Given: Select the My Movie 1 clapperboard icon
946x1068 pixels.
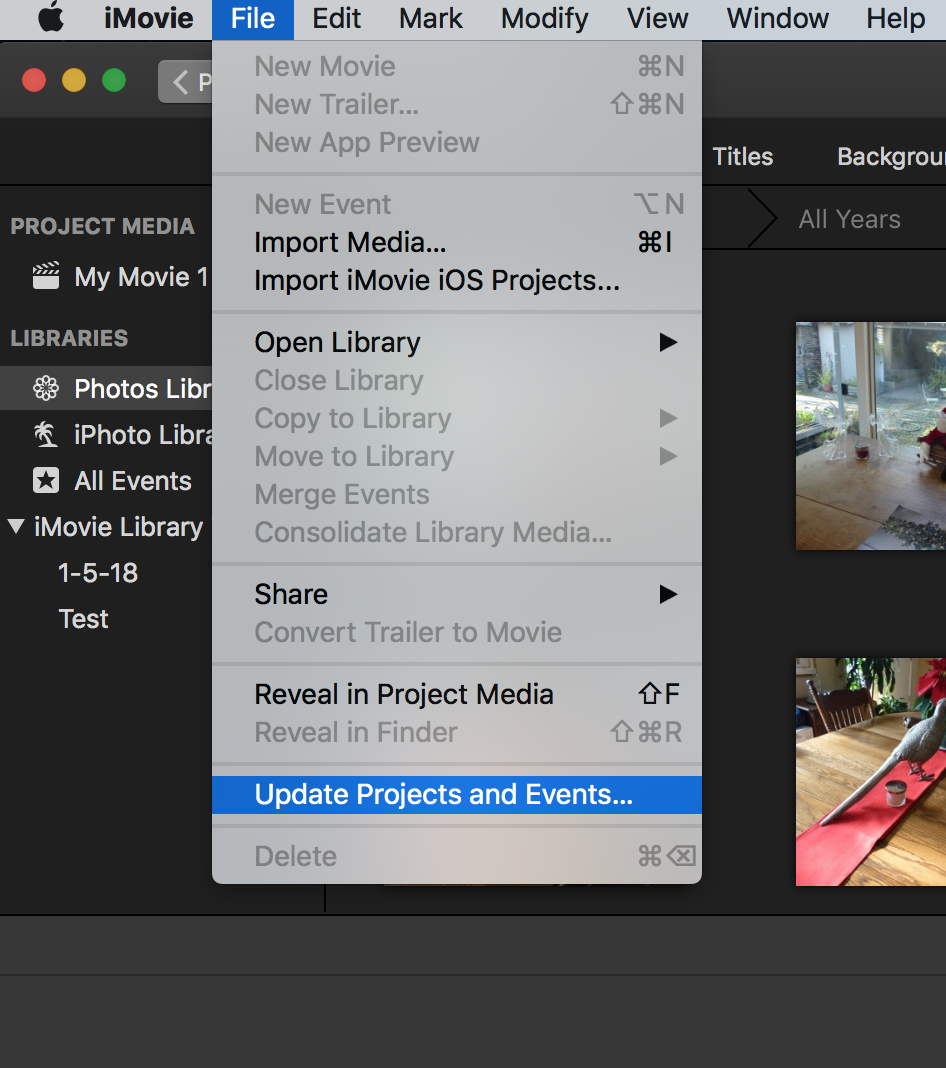Looking at the screenshot, I should pos(46,277).
